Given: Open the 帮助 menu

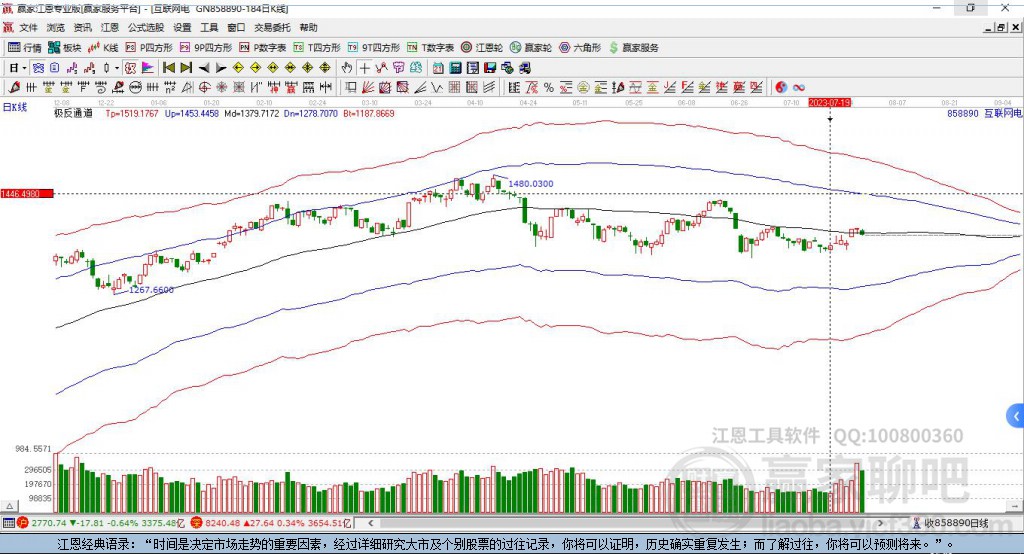Looking at the screenshot, I should click(308, 27).
